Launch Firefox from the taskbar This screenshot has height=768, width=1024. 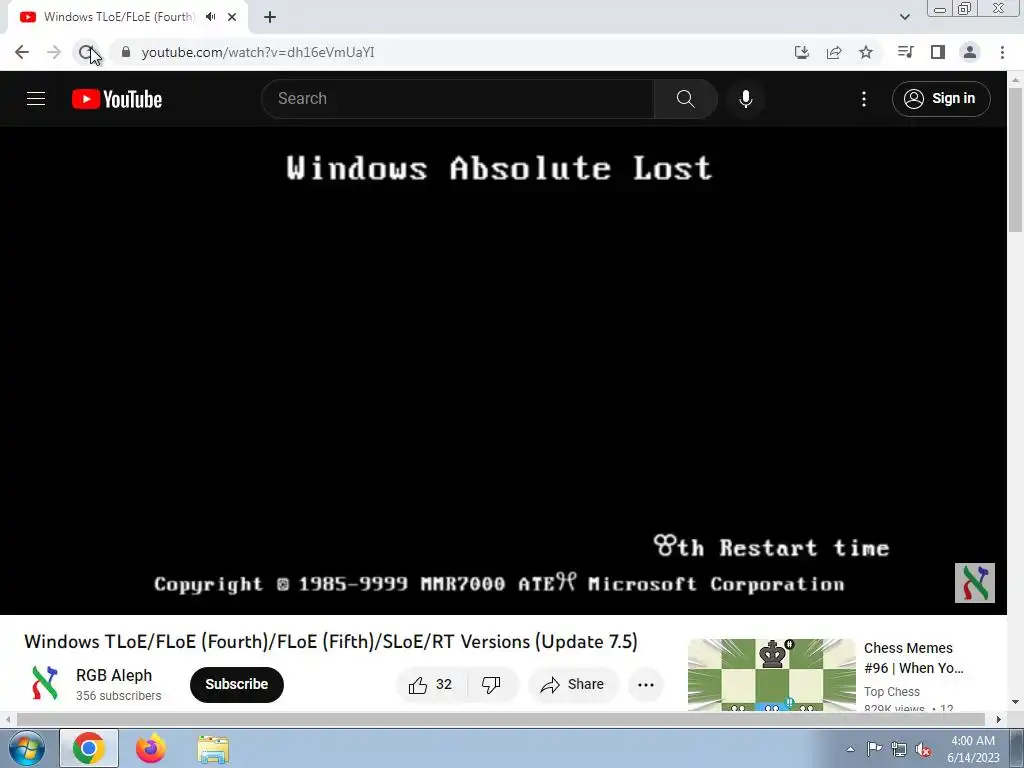click(x=151, y=748)
